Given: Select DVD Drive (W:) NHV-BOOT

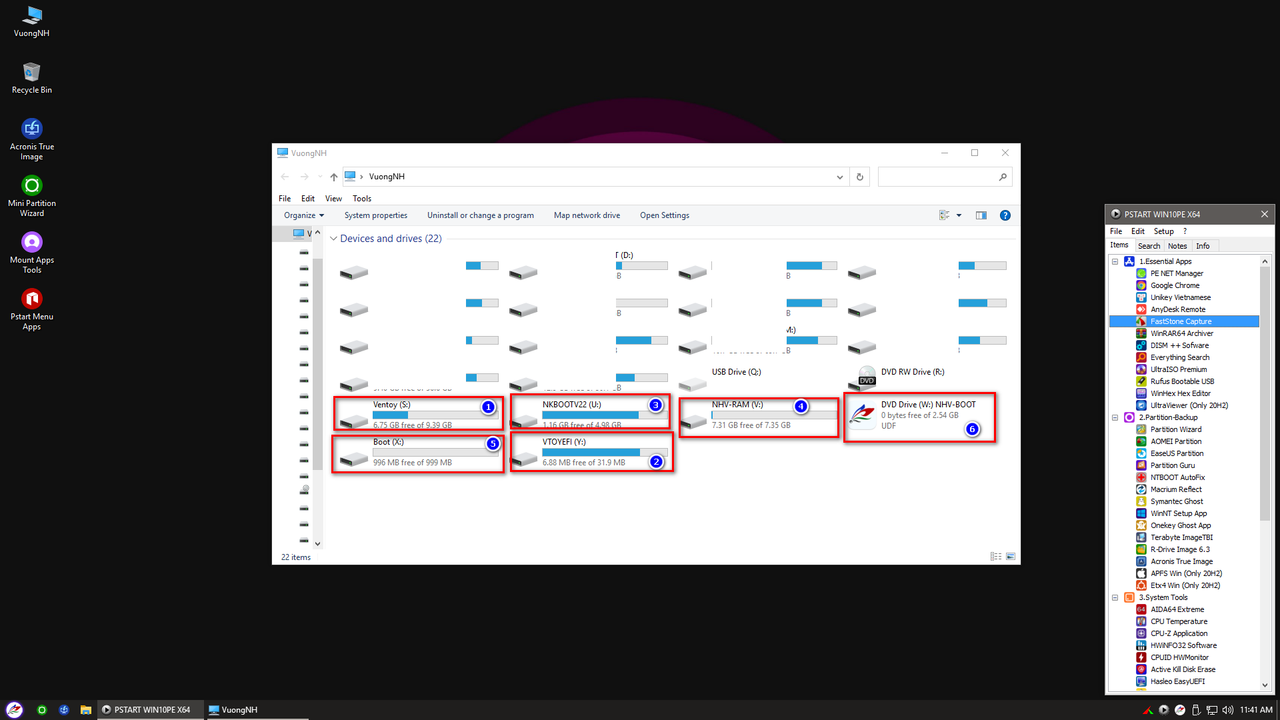Looking at the screenshot, I should [921, 416].
